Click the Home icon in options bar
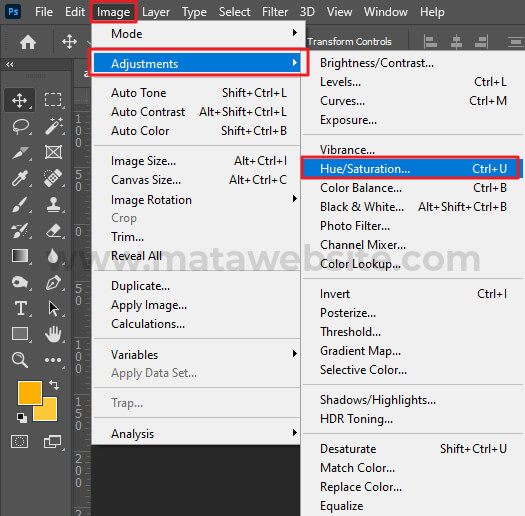 [x=28, y=42]
